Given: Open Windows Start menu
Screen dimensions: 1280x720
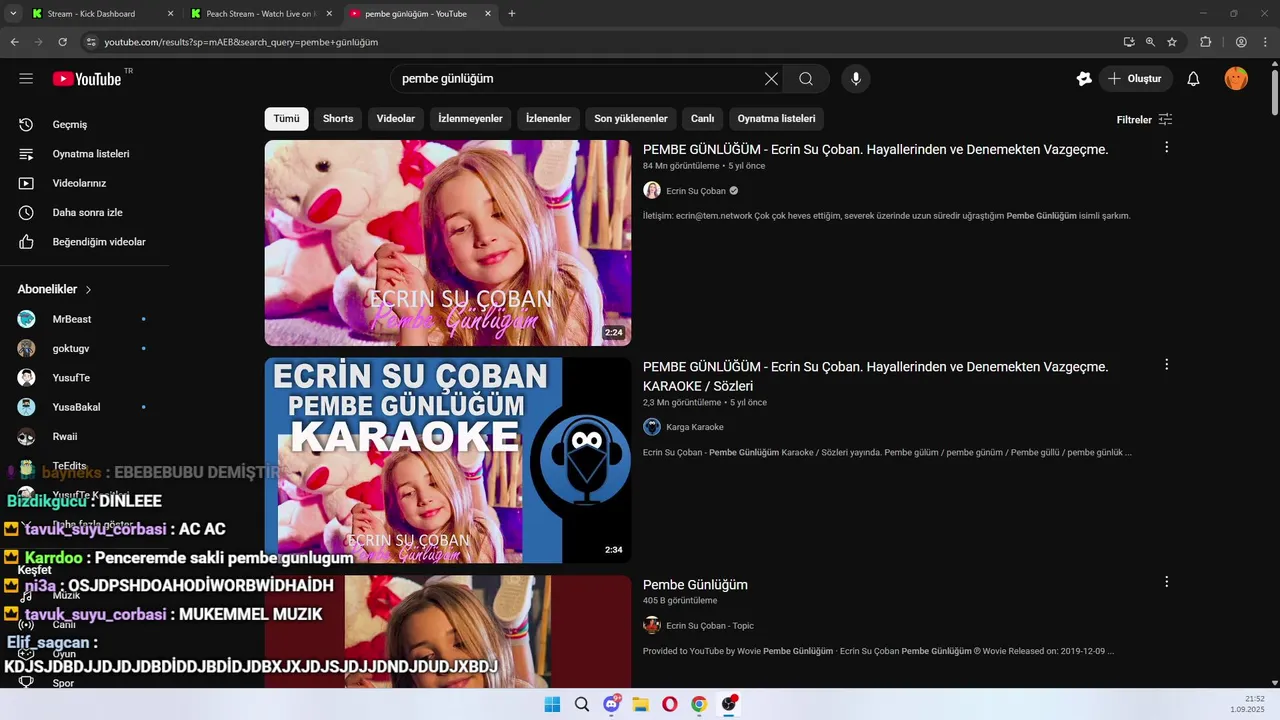Looking at the screenshot, I should click(x=552, y=704).
